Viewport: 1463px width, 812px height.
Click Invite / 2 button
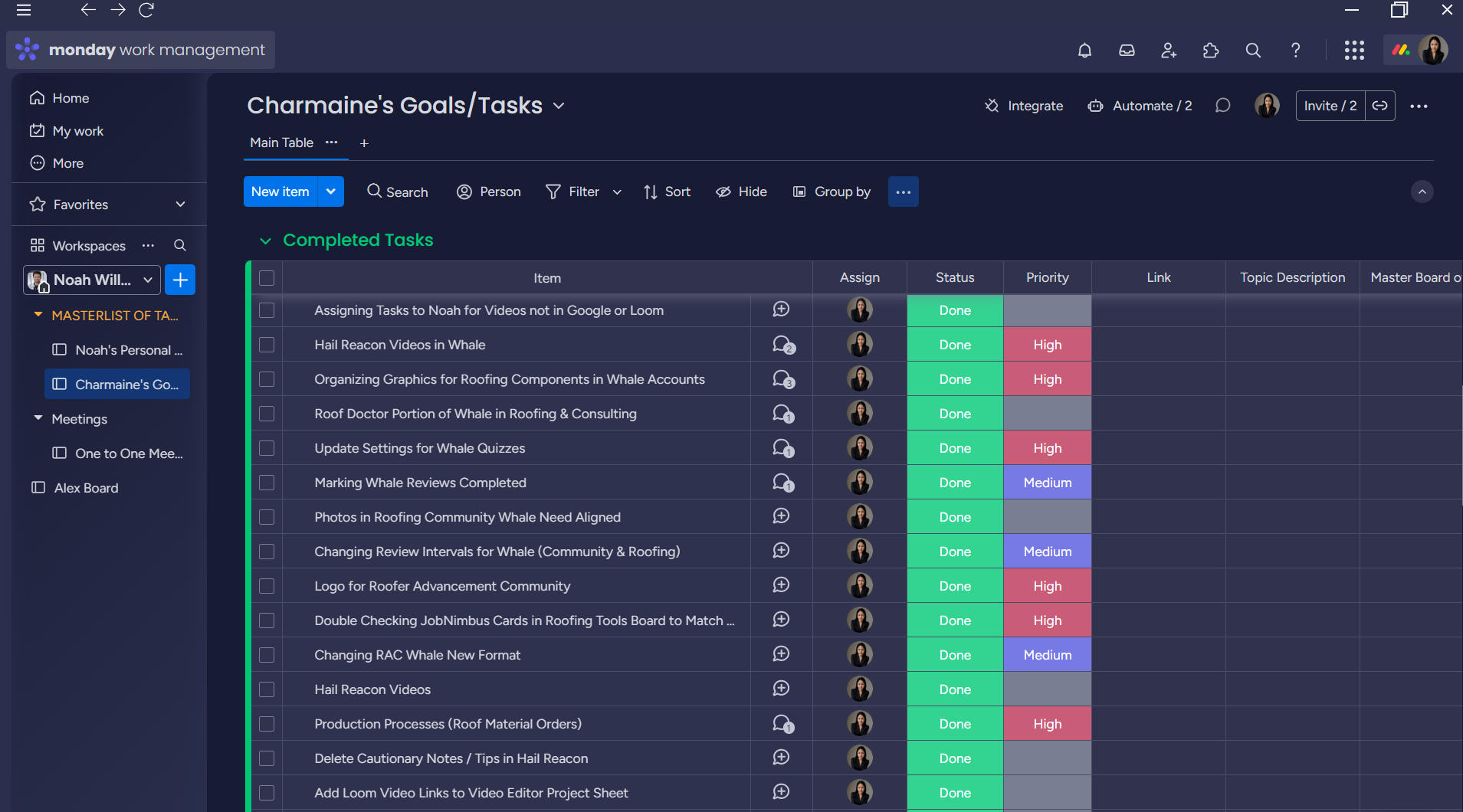point(1330,106)
